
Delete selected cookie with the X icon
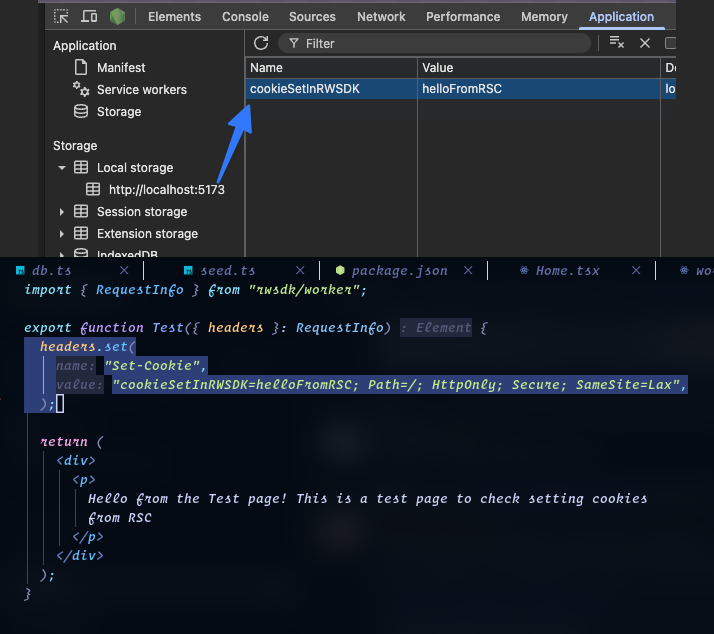pos(645,43)
